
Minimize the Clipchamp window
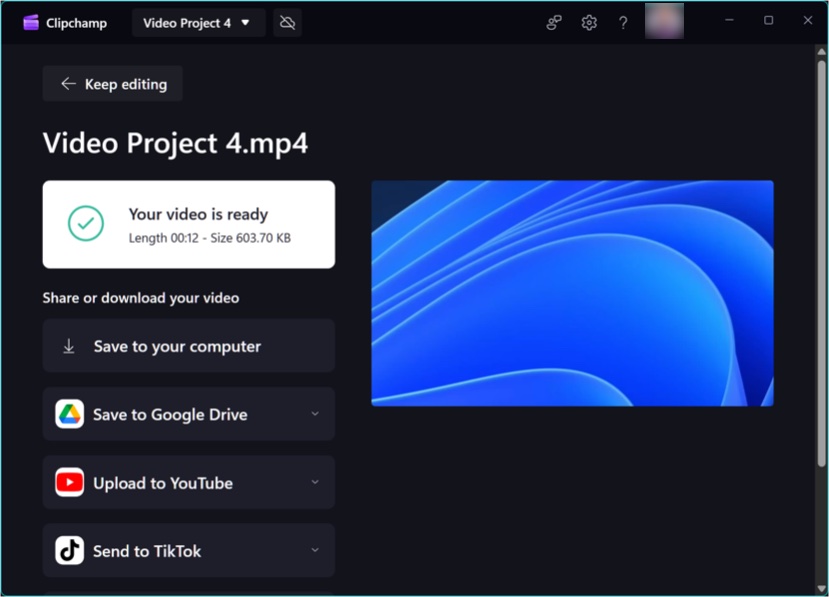(x=729, y=20)
